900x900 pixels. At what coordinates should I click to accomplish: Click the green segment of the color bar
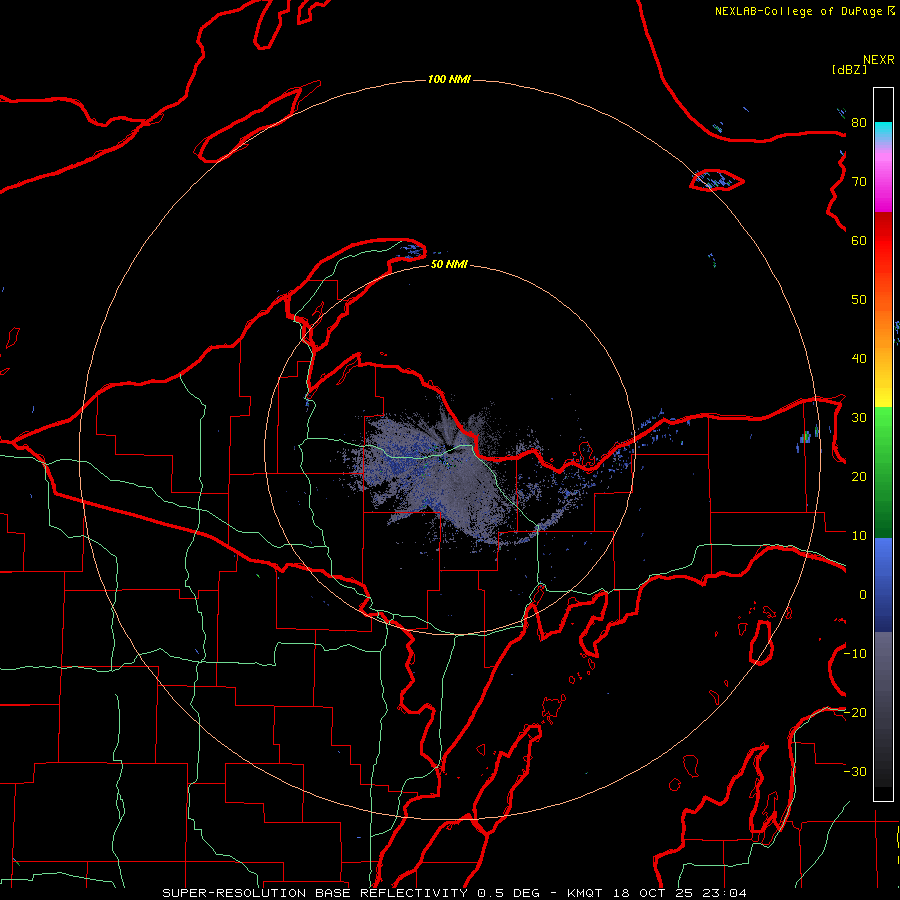click(883, 472)
